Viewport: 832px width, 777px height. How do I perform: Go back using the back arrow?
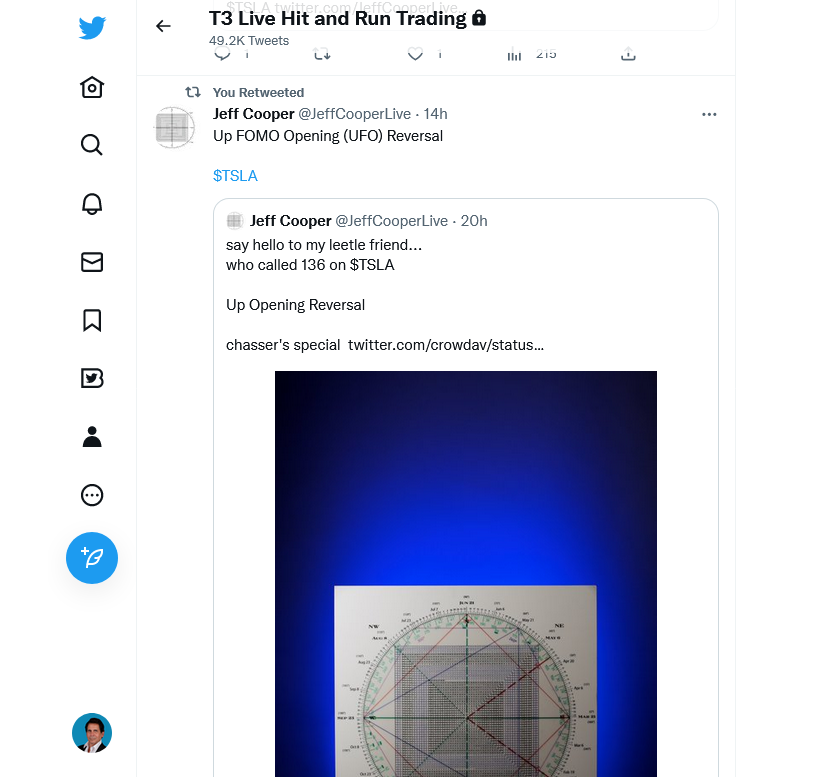click(x=164, y=26)
